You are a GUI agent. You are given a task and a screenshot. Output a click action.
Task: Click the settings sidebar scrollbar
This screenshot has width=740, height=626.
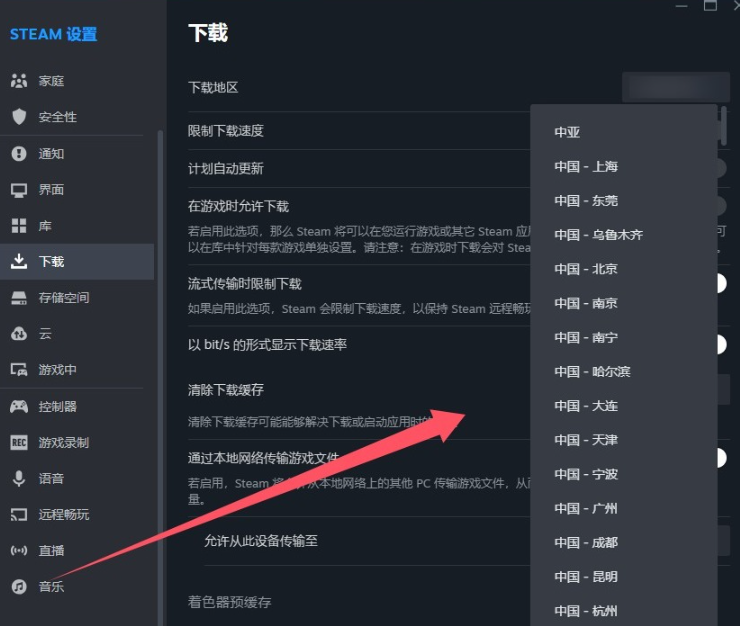160,378
